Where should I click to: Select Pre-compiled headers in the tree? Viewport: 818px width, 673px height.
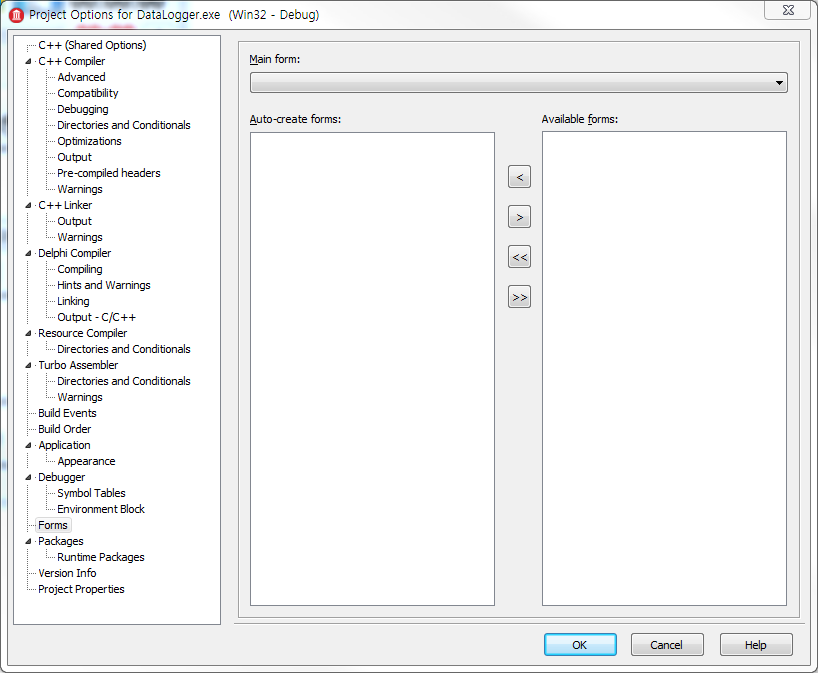coord(108,173)
